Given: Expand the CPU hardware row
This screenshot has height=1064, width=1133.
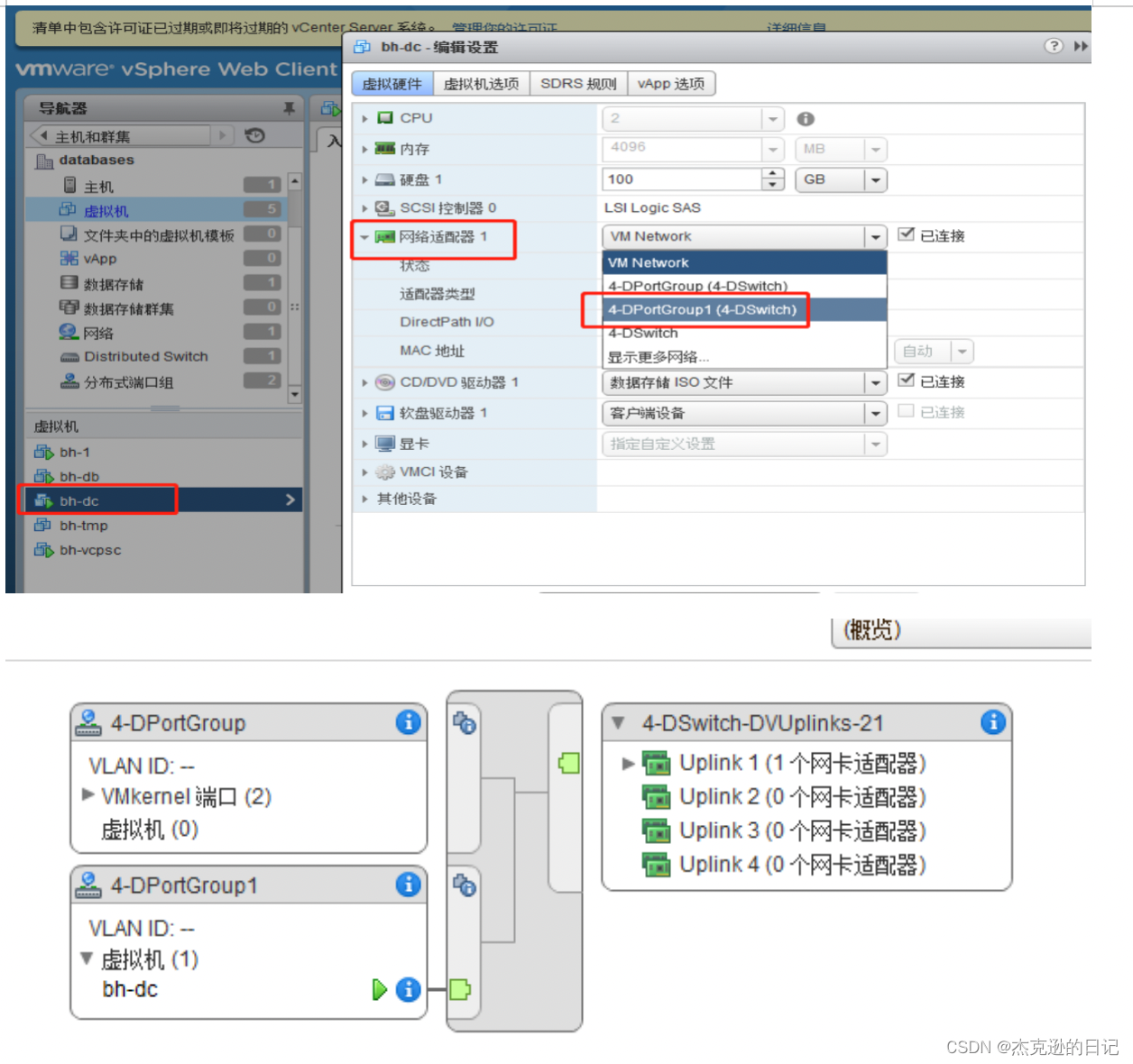Looking at the screenshot, I should [x=364, y=118].
